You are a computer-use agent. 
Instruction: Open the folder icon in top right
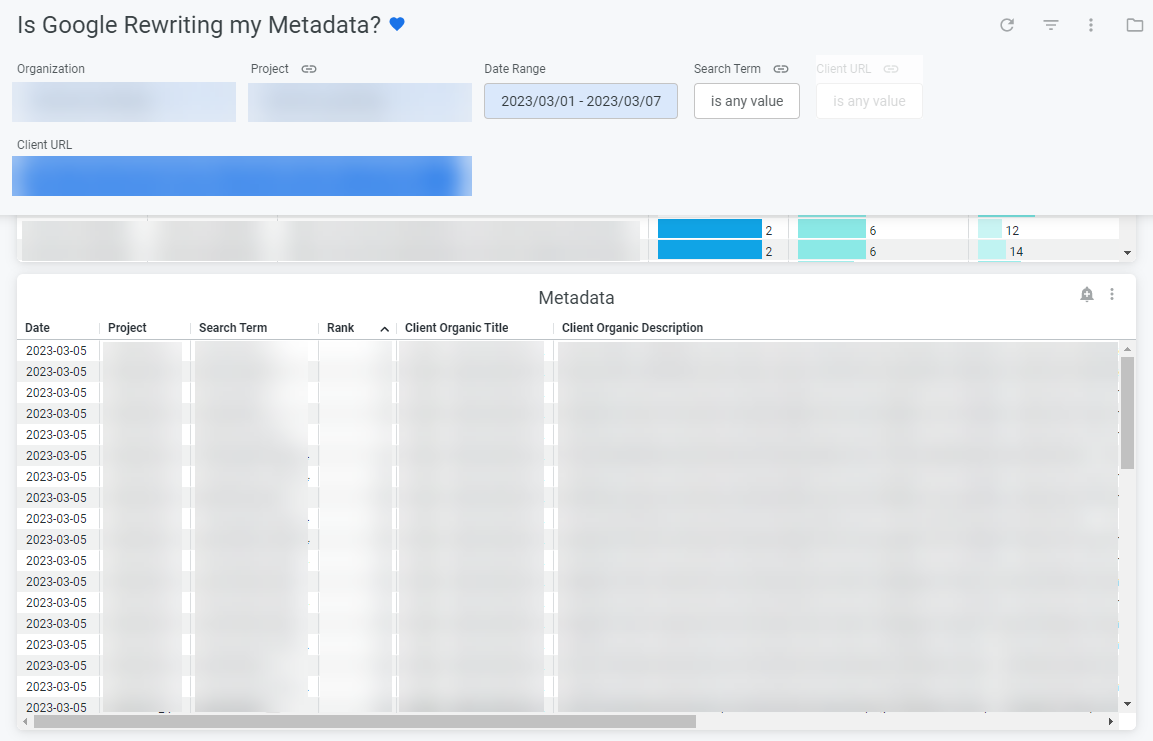pos(1134,25)
